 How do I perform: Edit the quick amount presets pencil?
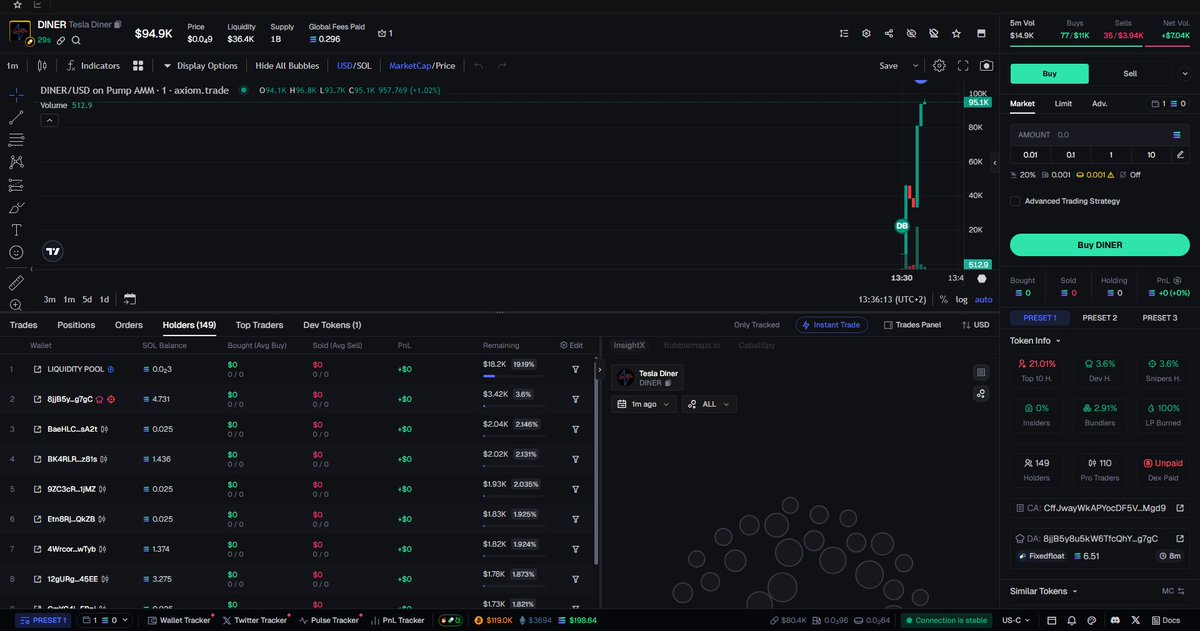pyautogui.click(x=1181, y=155)
